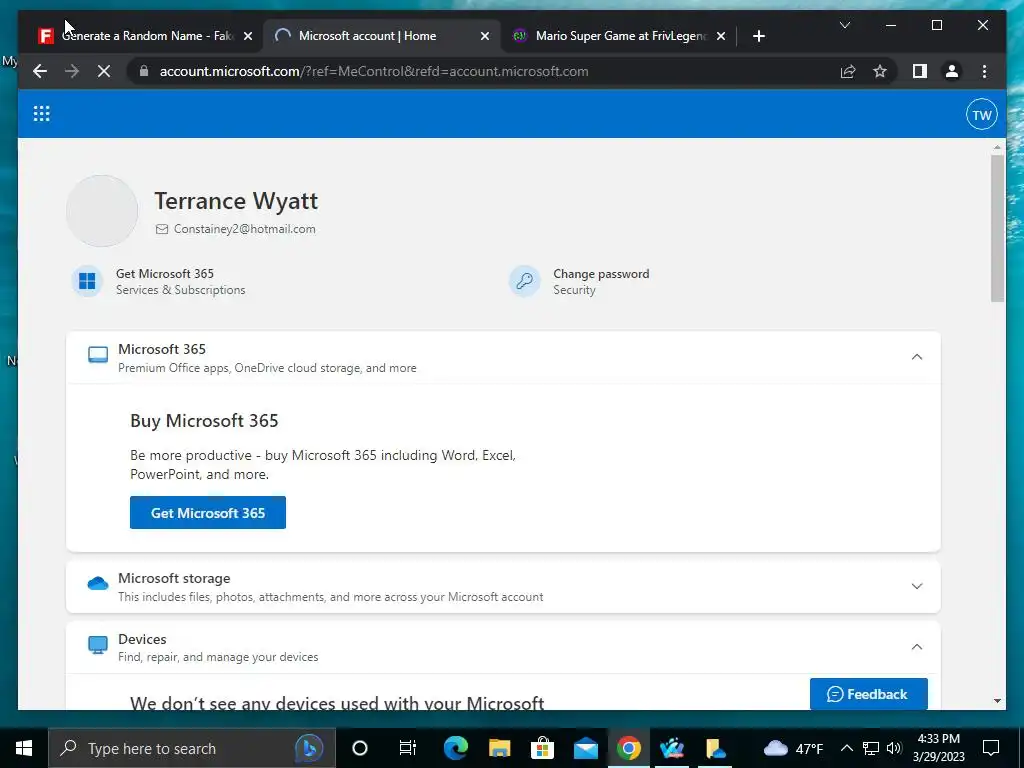Go back to the previous page
This screenshot has width=1024, height=768.
point(40,71)
